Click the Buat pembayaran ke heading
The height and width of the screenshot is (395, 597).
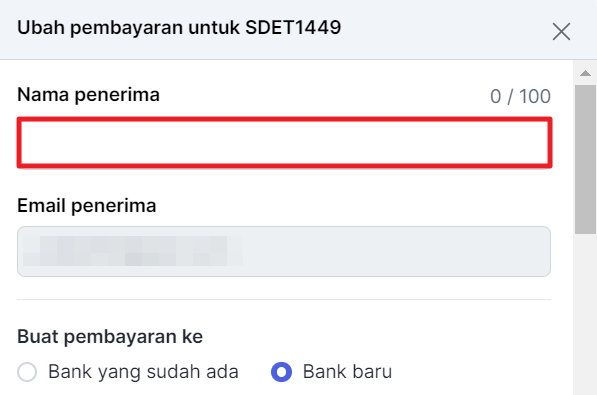tap(110, 337)
